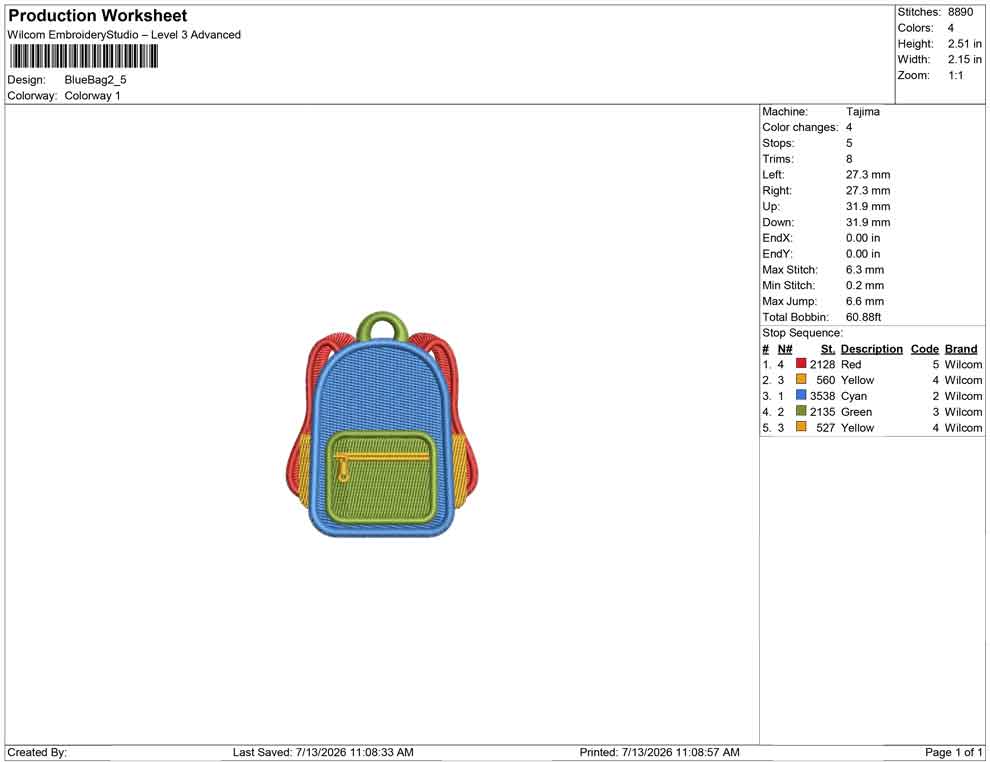This screenshot has height=762, width=990.
Task: Click the 'Color changes:' label
Action: point(800,128)
